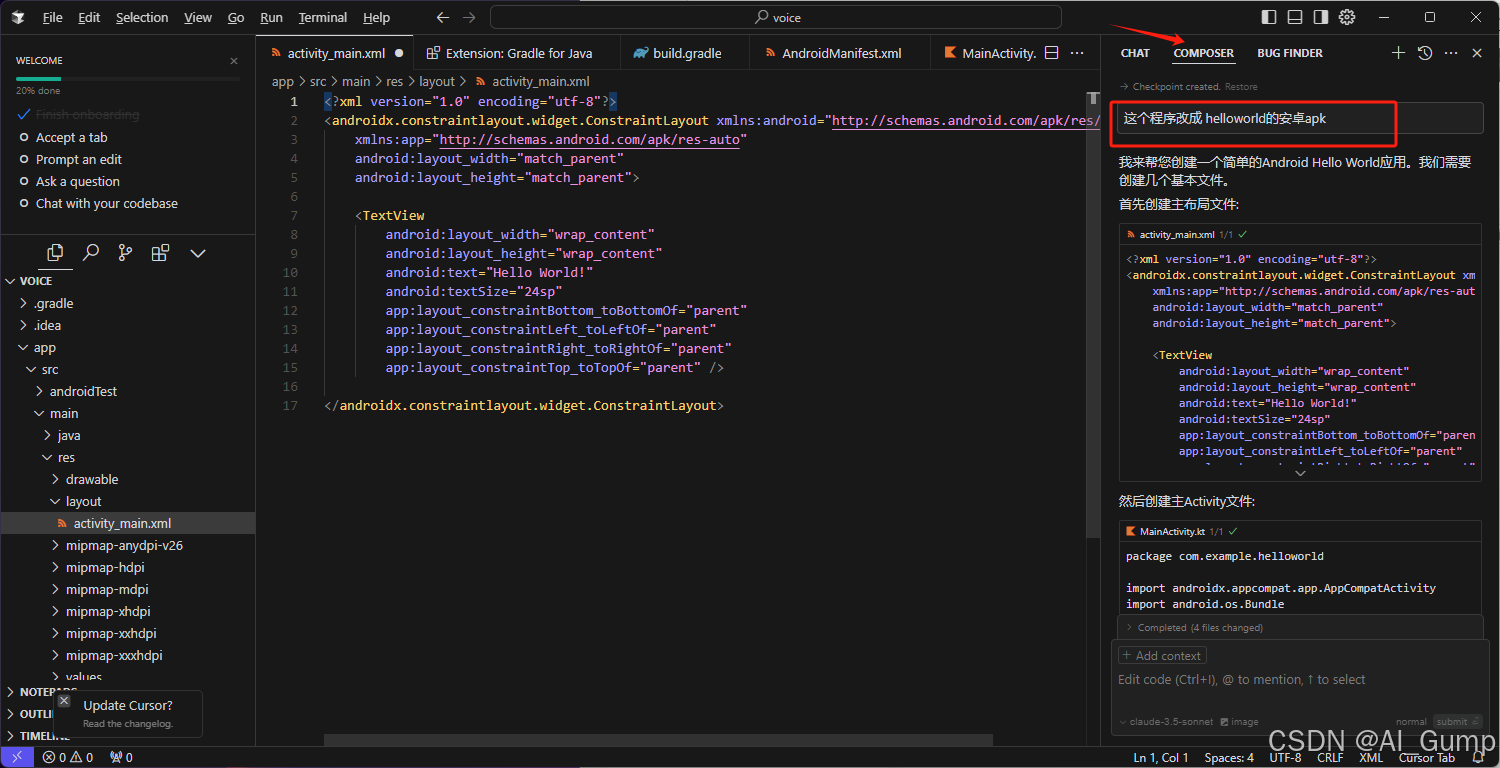Expand activity_main.xml code preview chevron
1500x768 pixels.
click(1300, 473)
